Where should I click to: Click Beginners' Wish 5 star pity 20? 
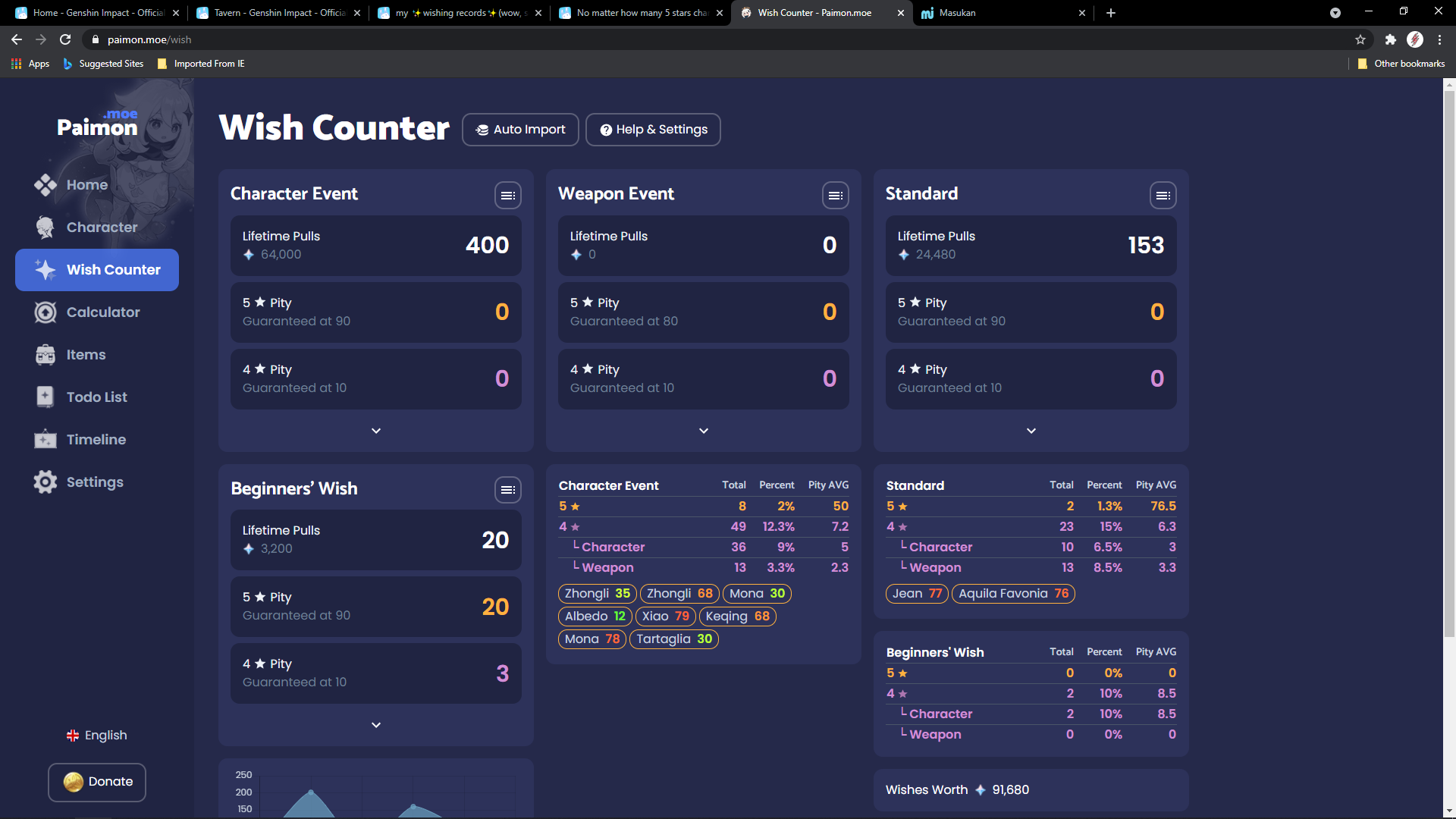[376, 607]
